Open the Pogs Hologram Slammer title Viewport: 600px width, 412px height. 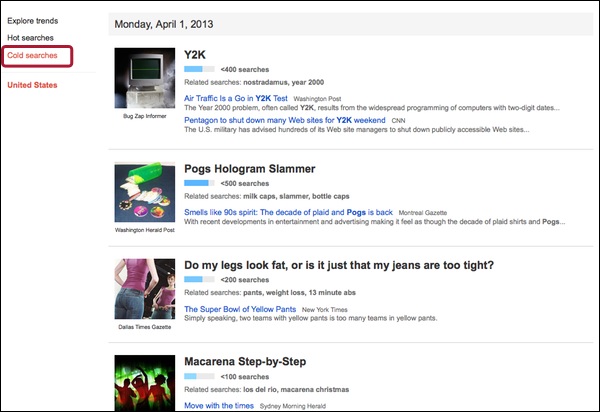click(250, 169)
